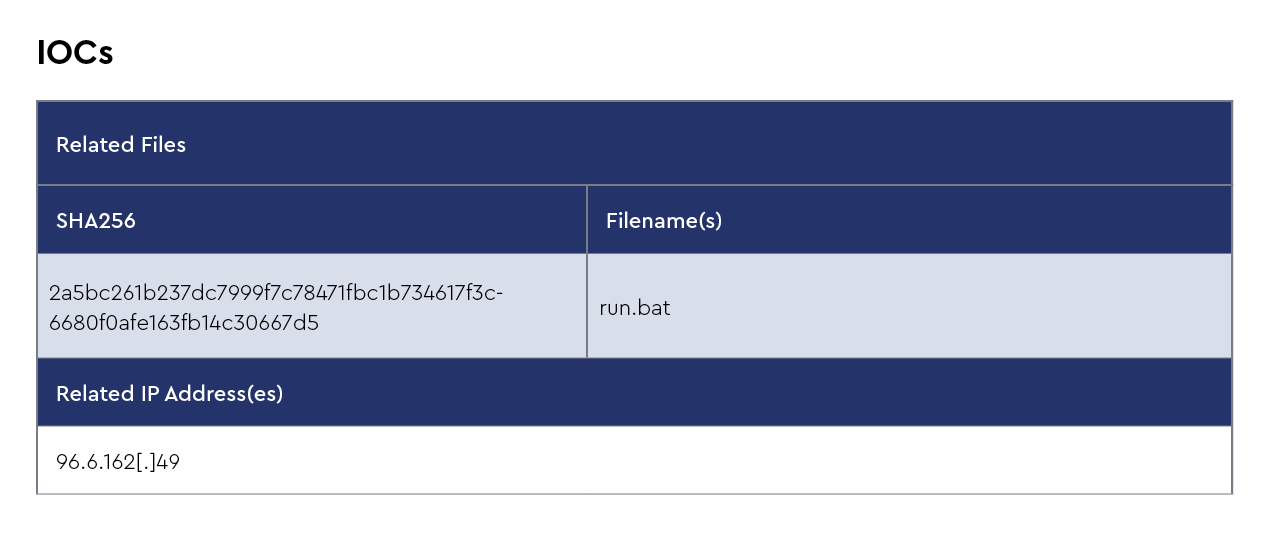
Task: Click the SHA256 column header
Action: 96,221
